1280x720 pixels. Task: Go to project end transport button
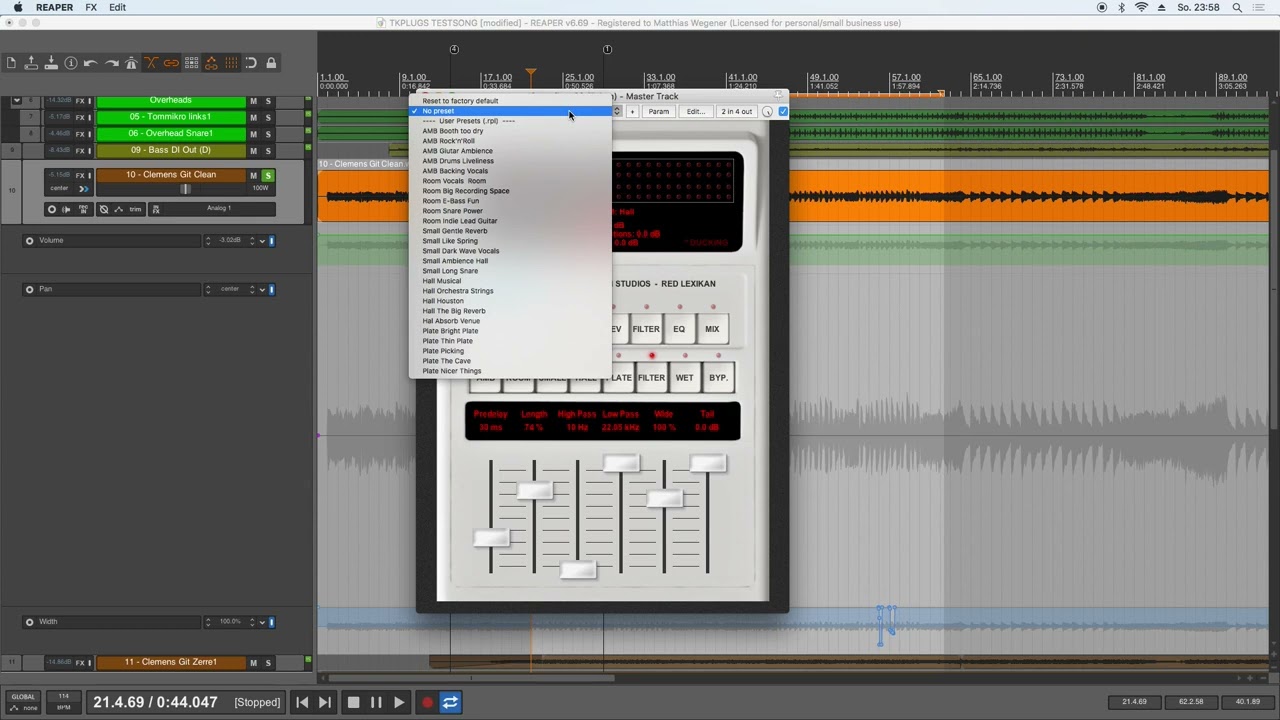click(325, 703)
